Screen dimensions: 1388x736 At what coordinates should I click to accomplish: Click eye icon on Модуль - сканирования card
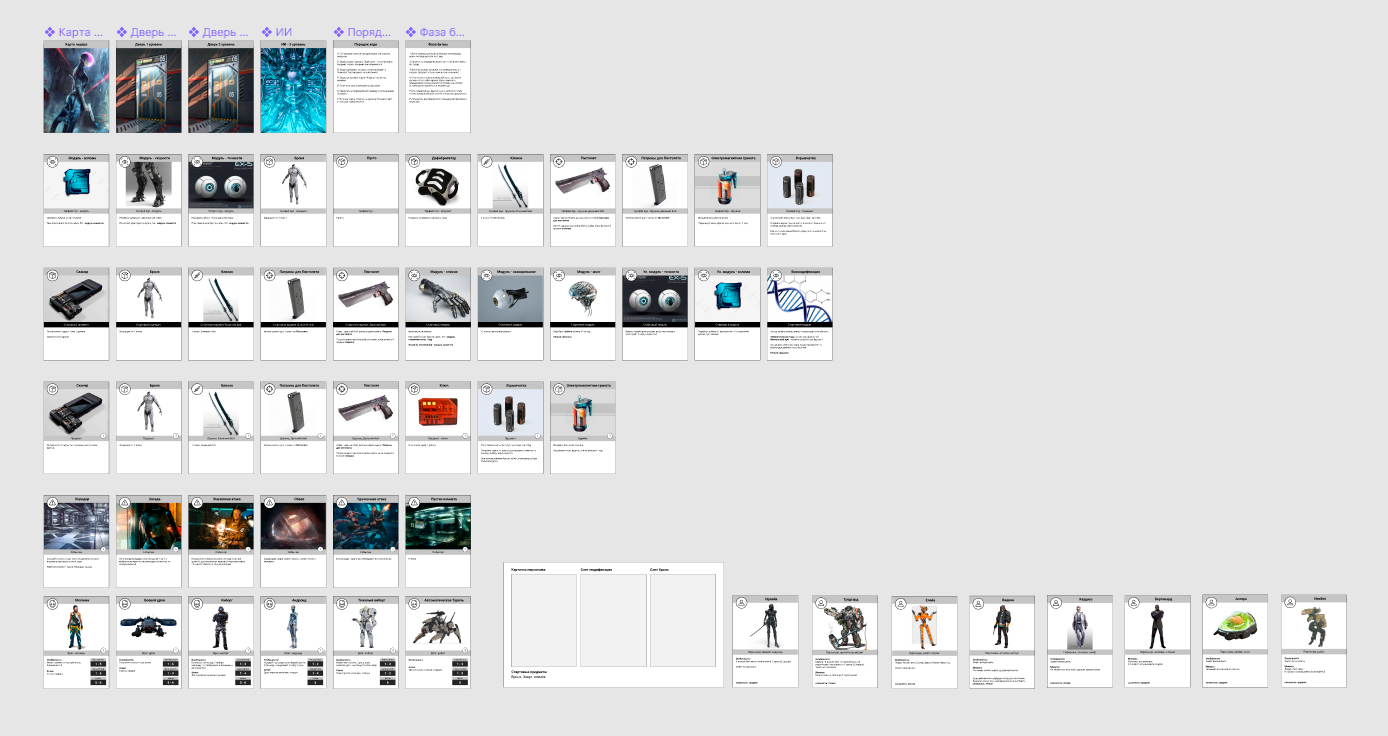[485, 273]
